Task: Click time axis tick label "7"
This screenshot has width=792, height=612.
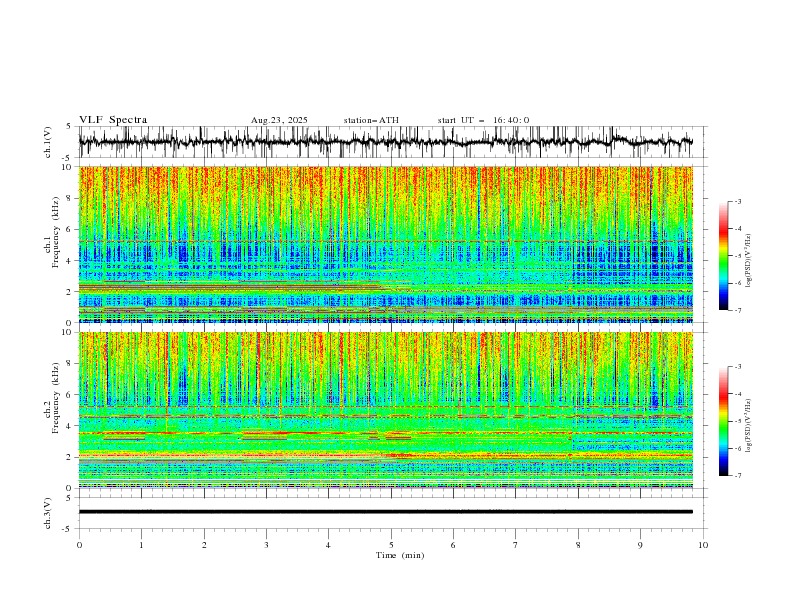Action: click(x=516, y=545)
